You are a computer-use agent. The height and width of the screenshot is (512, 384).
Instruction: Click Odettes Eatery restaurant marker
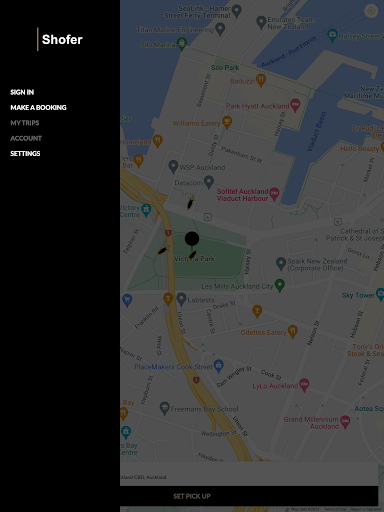pos(293,332)
